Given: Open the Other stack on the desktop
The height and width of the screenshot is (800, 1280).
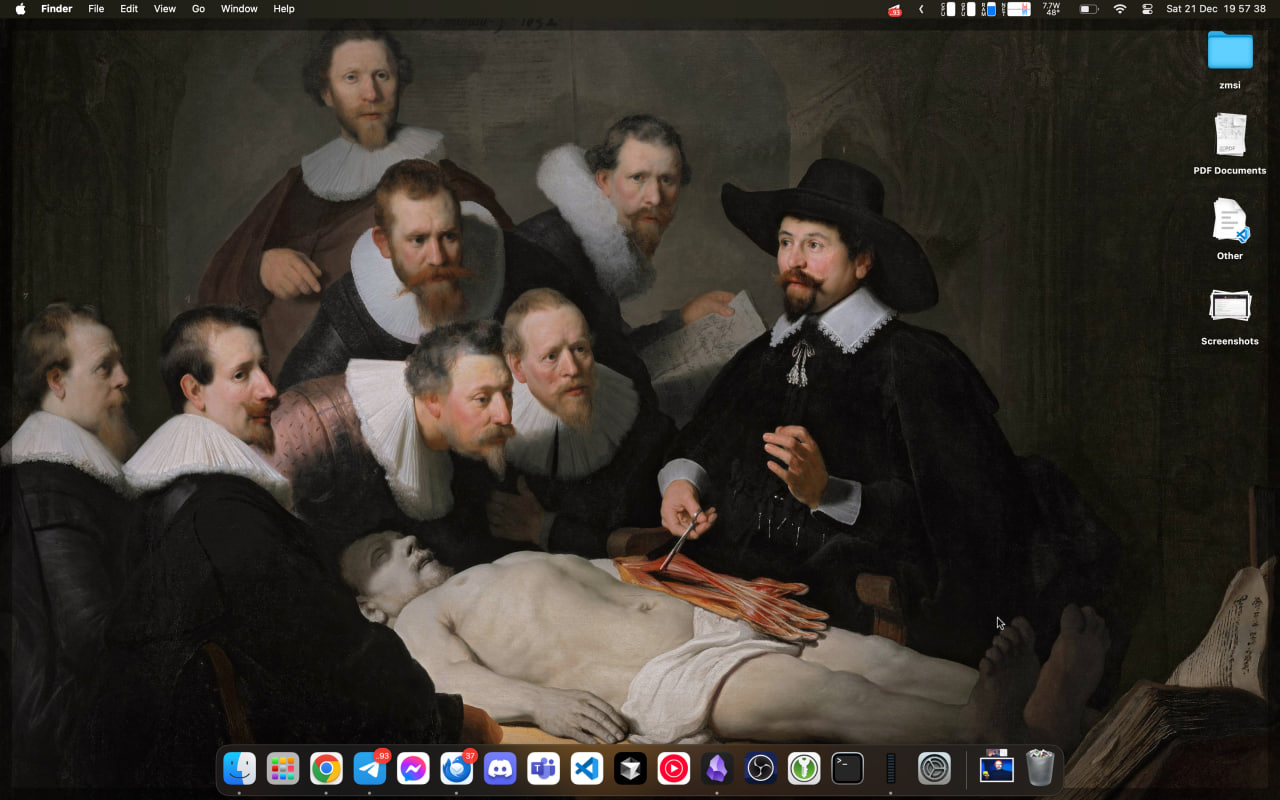Looking at the screenshot, I should coord(1230,229).
